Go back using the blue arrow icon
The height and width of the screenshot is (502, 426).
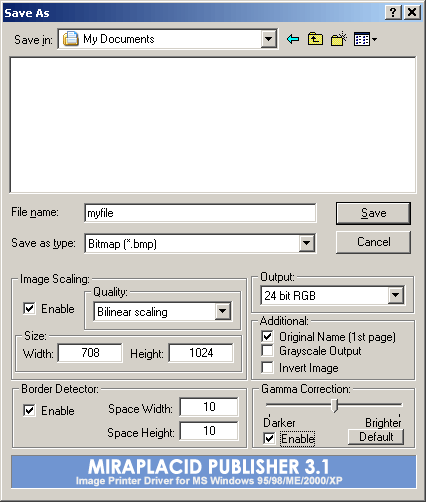(x=293, y=39)
